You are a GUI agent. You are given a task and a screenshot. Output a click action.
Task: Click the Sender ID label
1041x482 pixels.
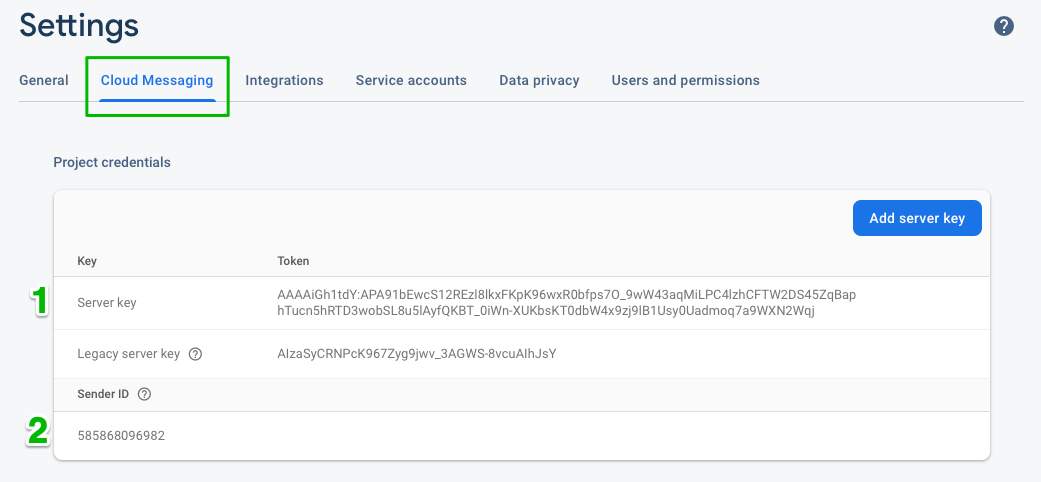(x=104, y=394)
